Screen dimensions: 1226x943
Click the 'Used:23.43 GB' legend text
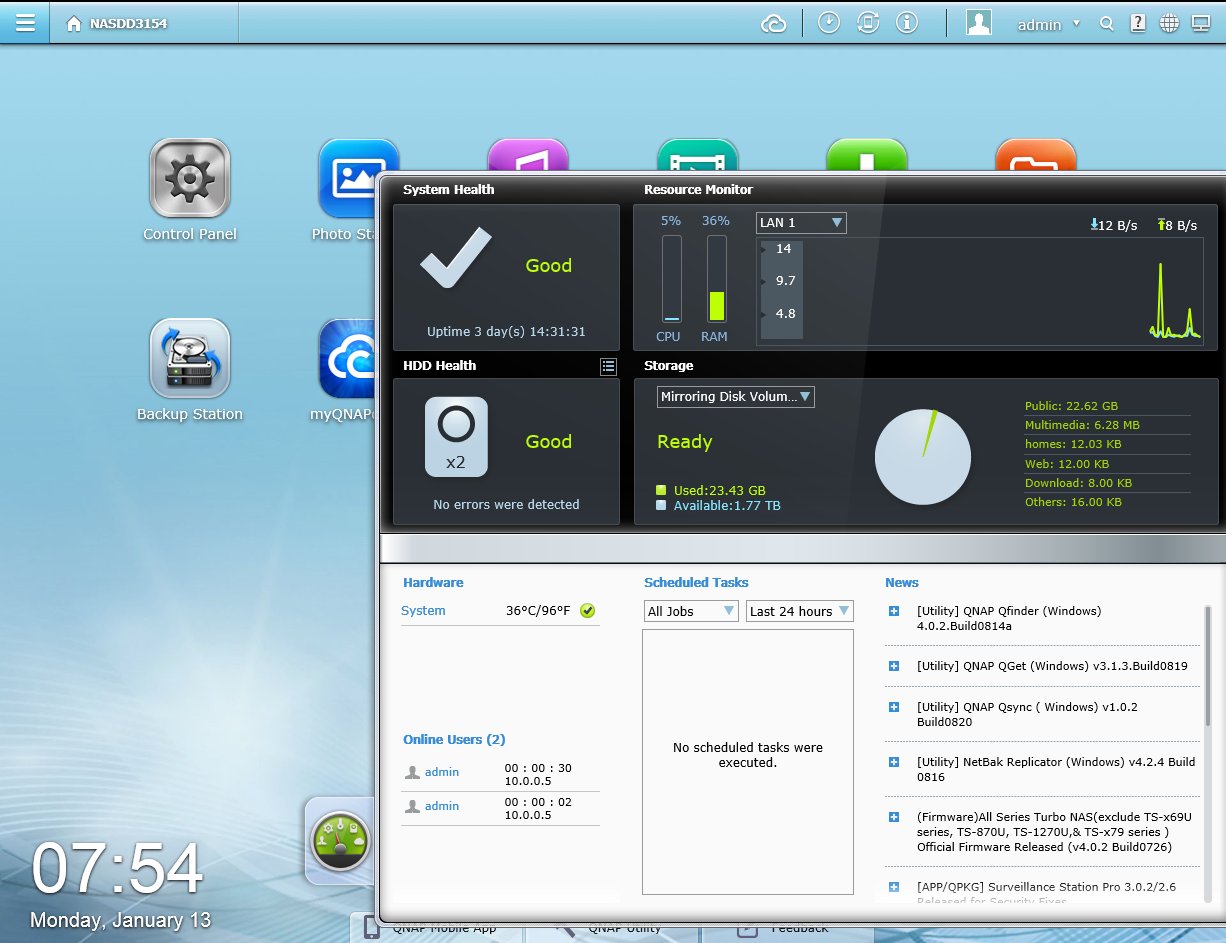click(x=720, y=490)
